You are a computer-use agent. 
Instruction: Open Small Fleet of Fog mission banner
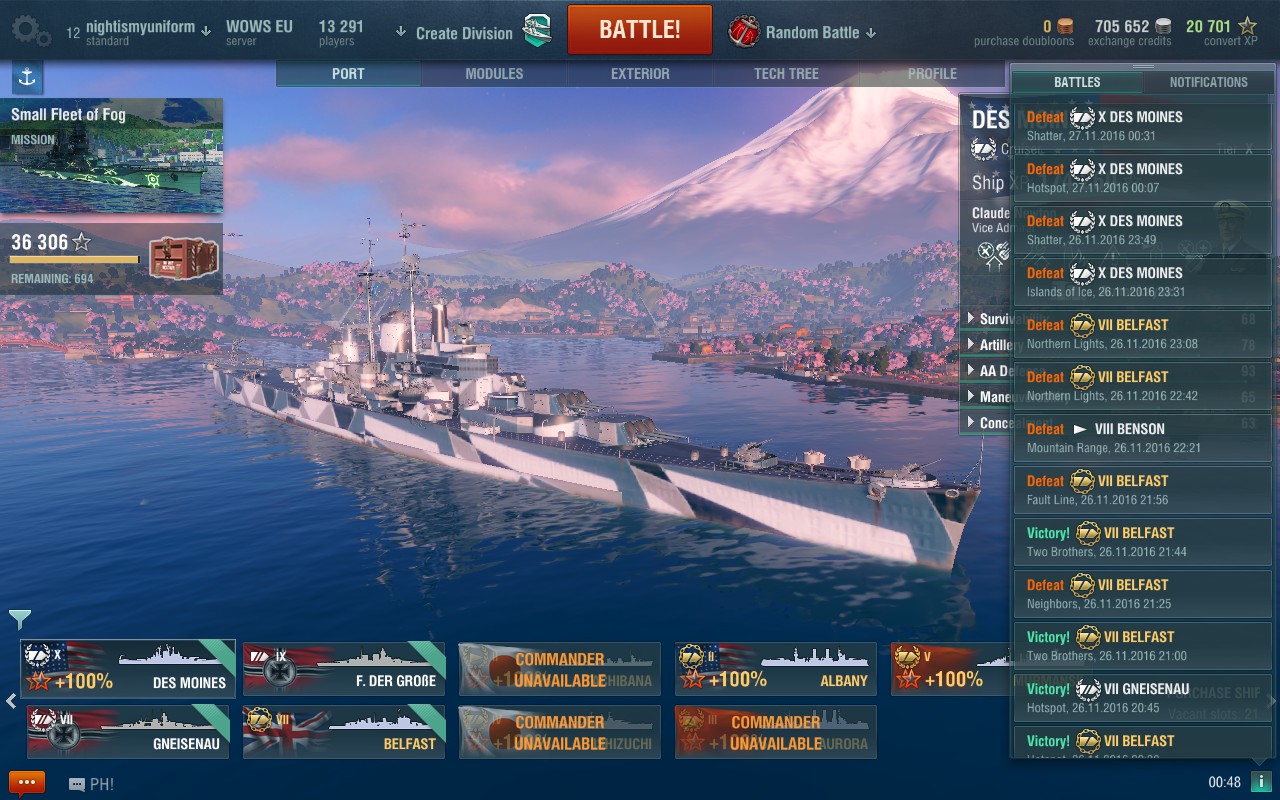[112, 155]
